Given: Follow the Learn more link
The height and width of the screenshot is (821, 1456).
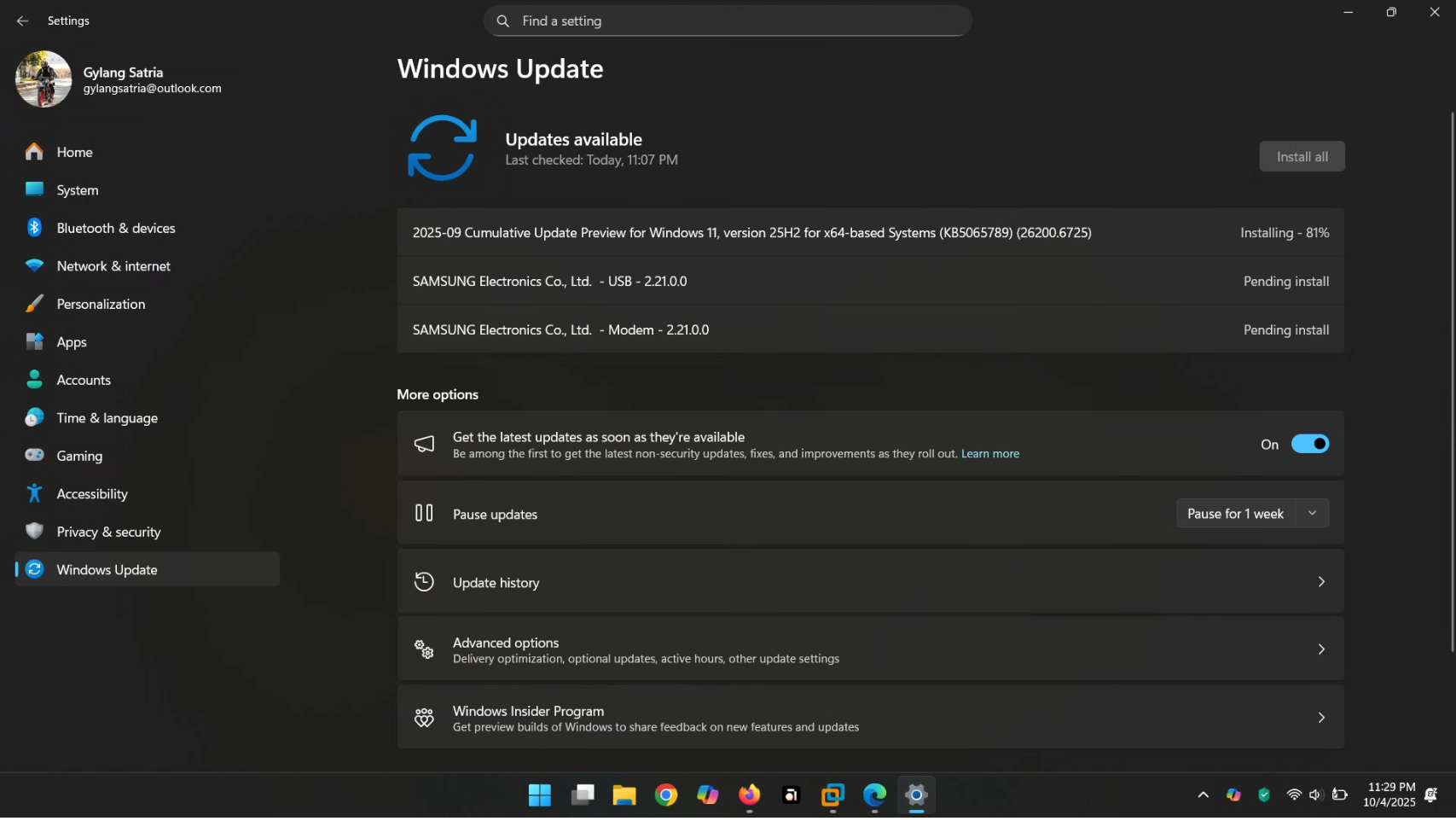Looking at the screenshot, I should [989, 454].
